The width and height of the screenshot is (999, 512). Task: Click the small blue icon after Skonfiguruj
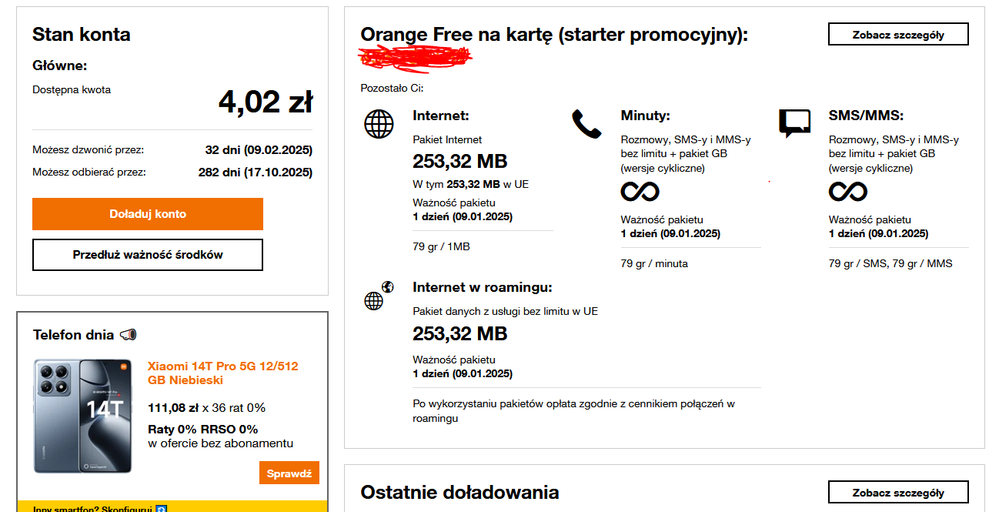(161, 508)
